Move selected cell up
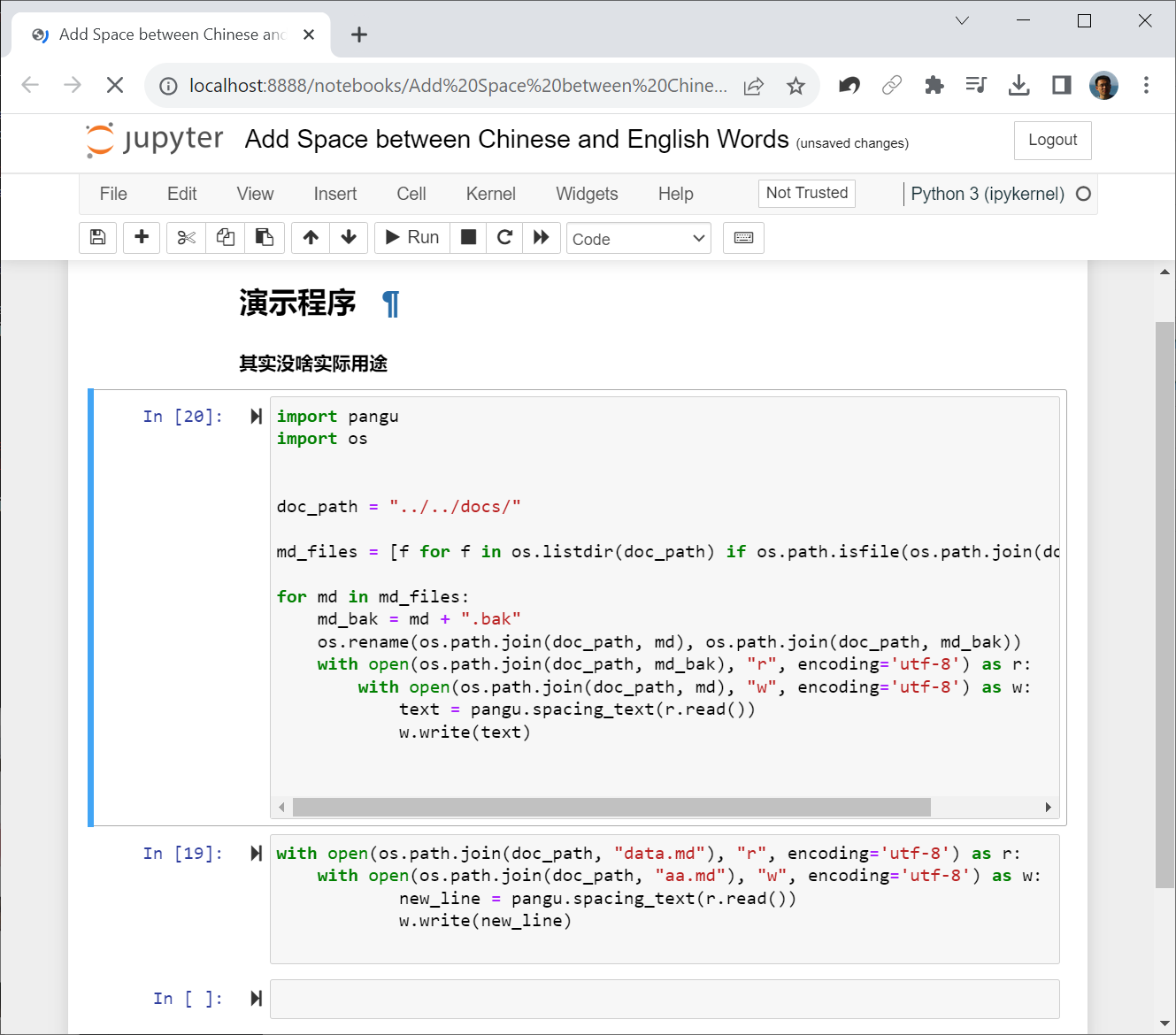Viewport: 1176px width, 1035px height. click(311, 237)
